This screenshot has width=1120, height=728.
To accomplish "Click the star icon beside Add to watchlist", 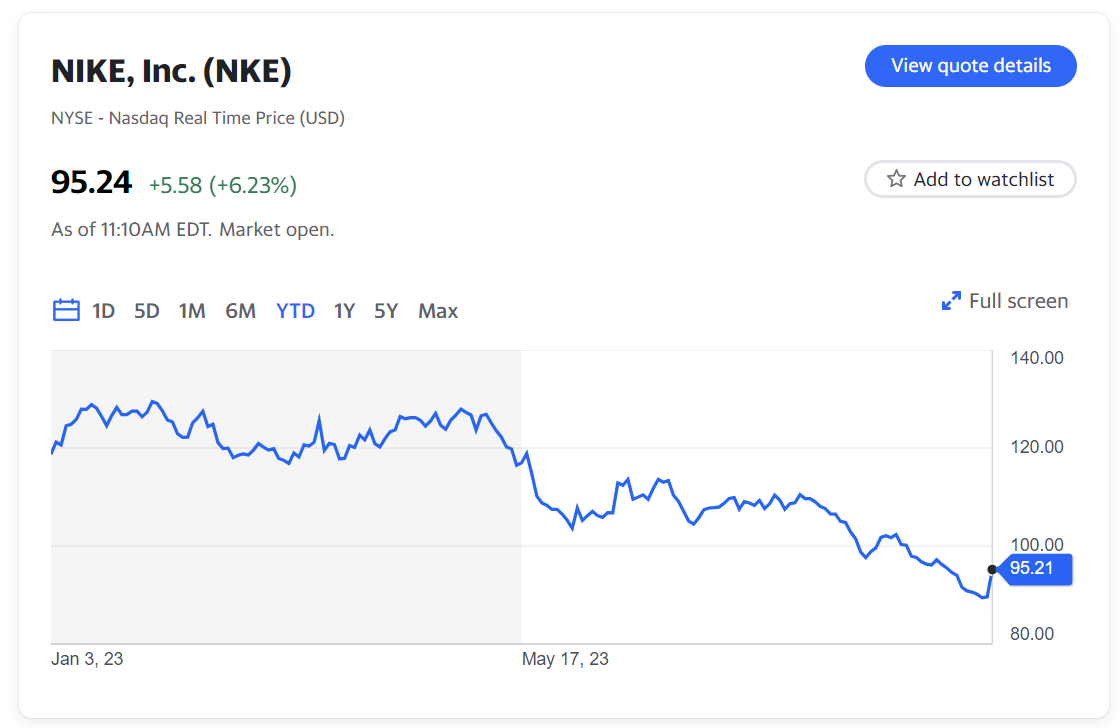I will (896, 179).
